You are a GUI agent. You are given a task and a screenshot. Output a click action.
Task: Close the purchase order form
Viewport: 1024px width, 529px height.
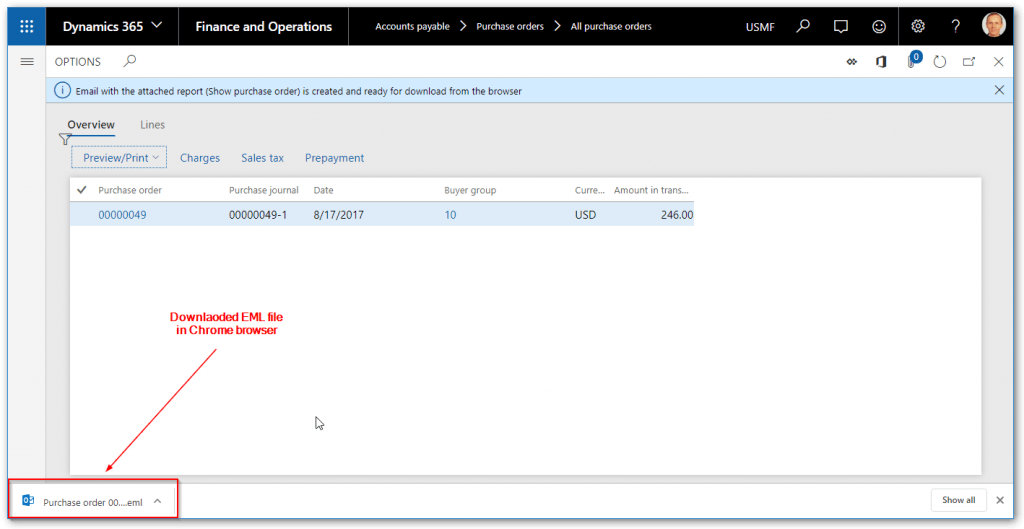999,62
